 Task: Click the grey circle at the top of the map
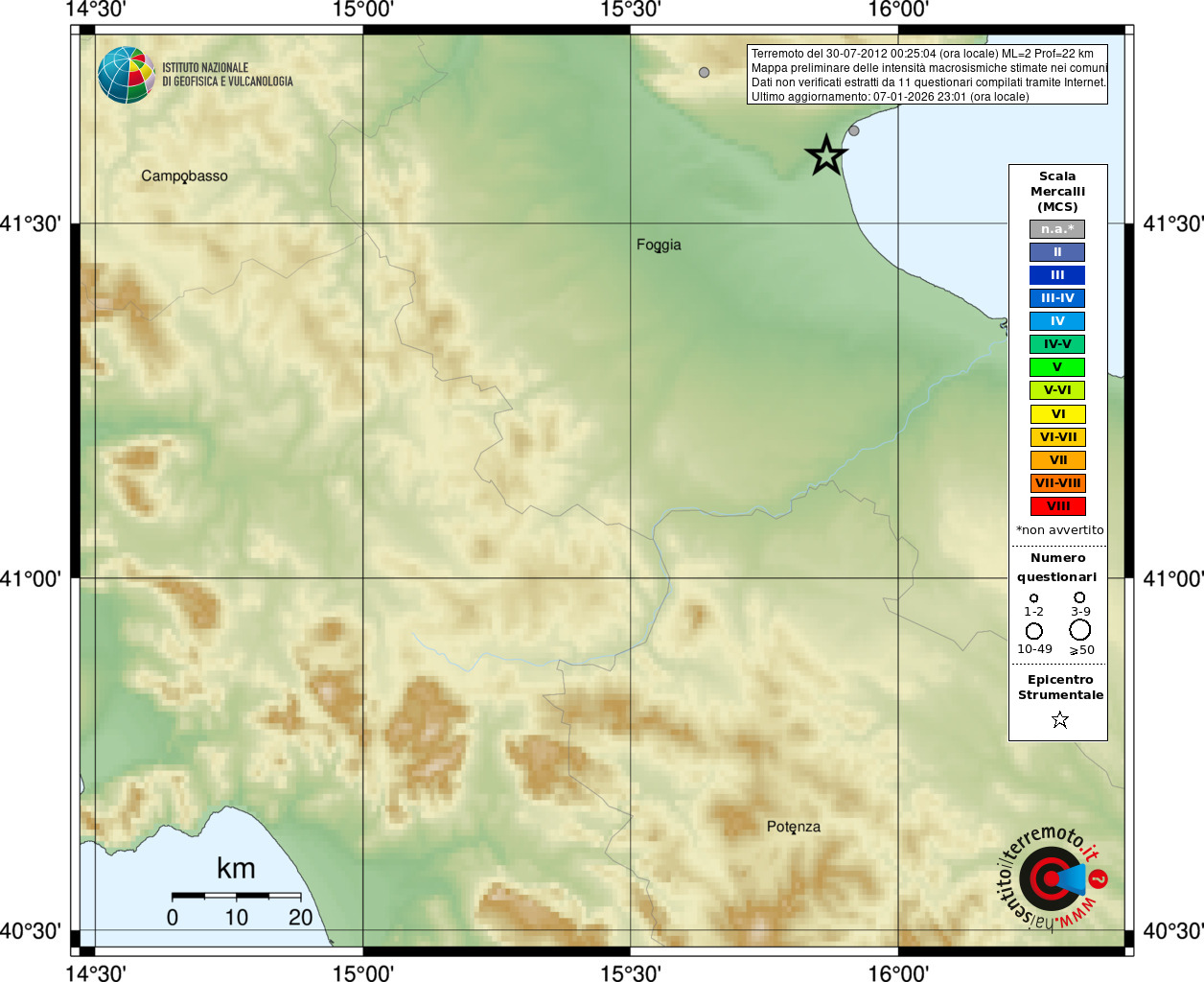(704, 72)
